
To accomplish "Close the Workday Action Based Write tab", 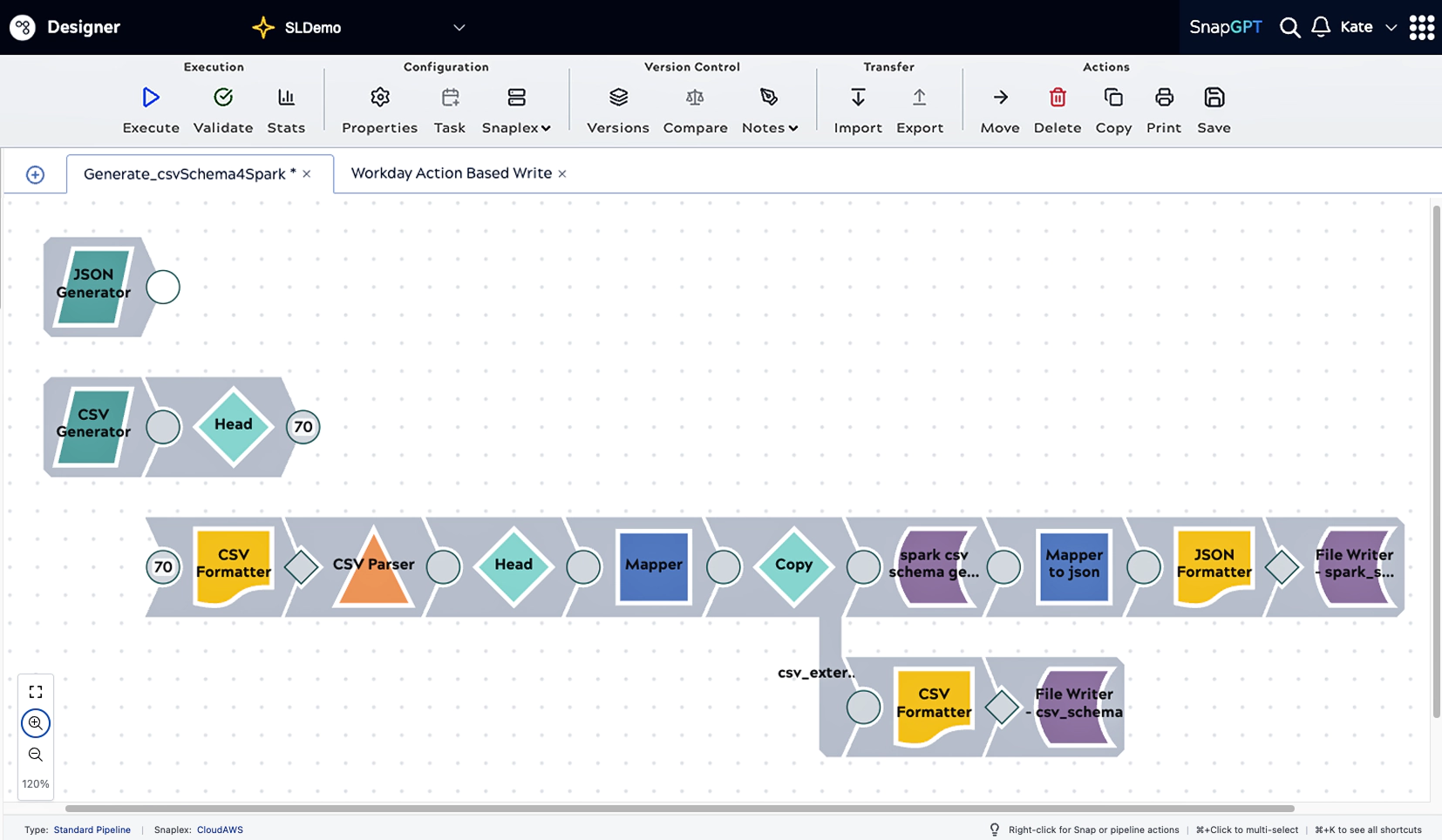I will [x=562, y=174].
